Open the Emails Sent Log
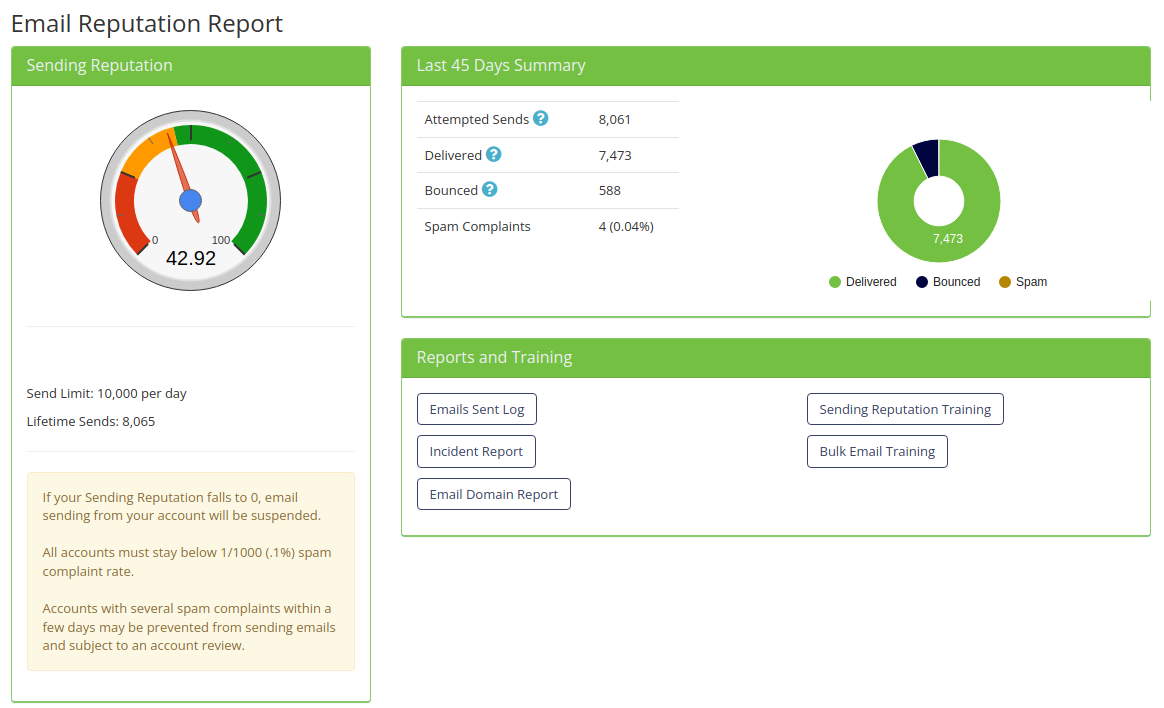Image resolution: width=1164 pixels, height=708 pixels. click(477, 409)
